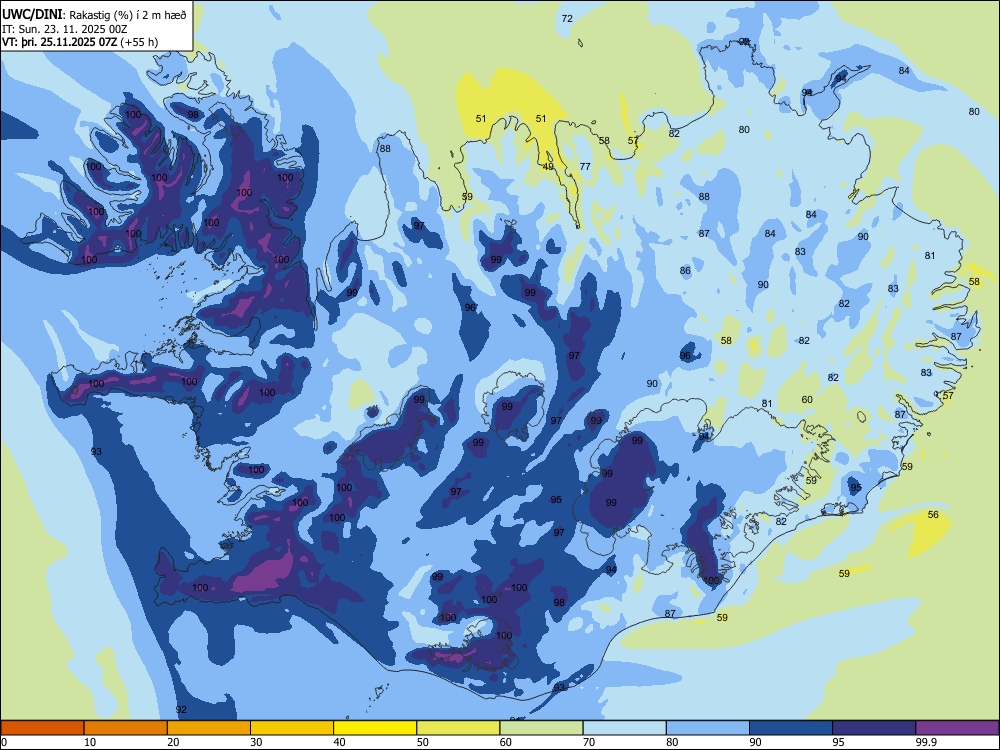This screenshot has height=750, width=1000.
Task: Click the 0–10% dark orange legend swatch
Action: [42, 728]
